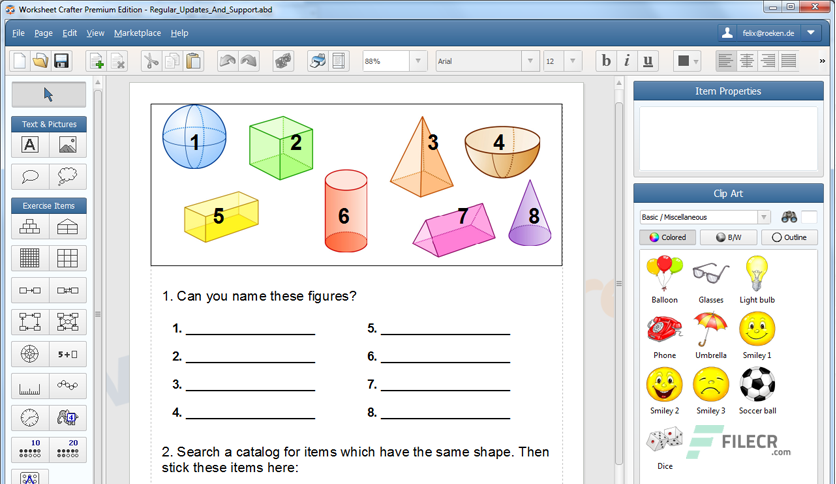Insert the ten-dot field exercise
The width and height of the screenshot is (836, 484).
click(30, 449)
